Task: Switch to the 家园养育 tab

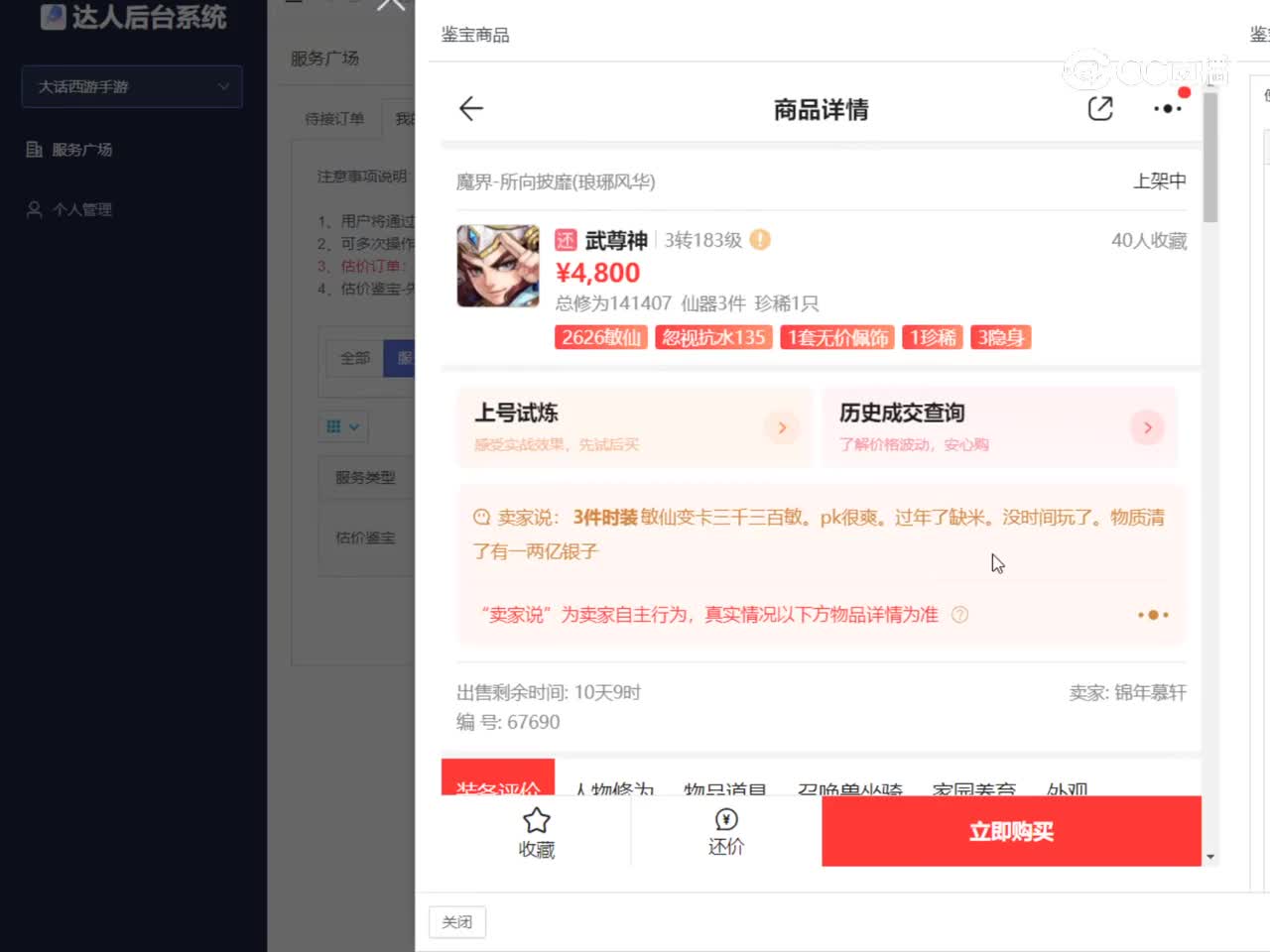Action: [974, 789]
